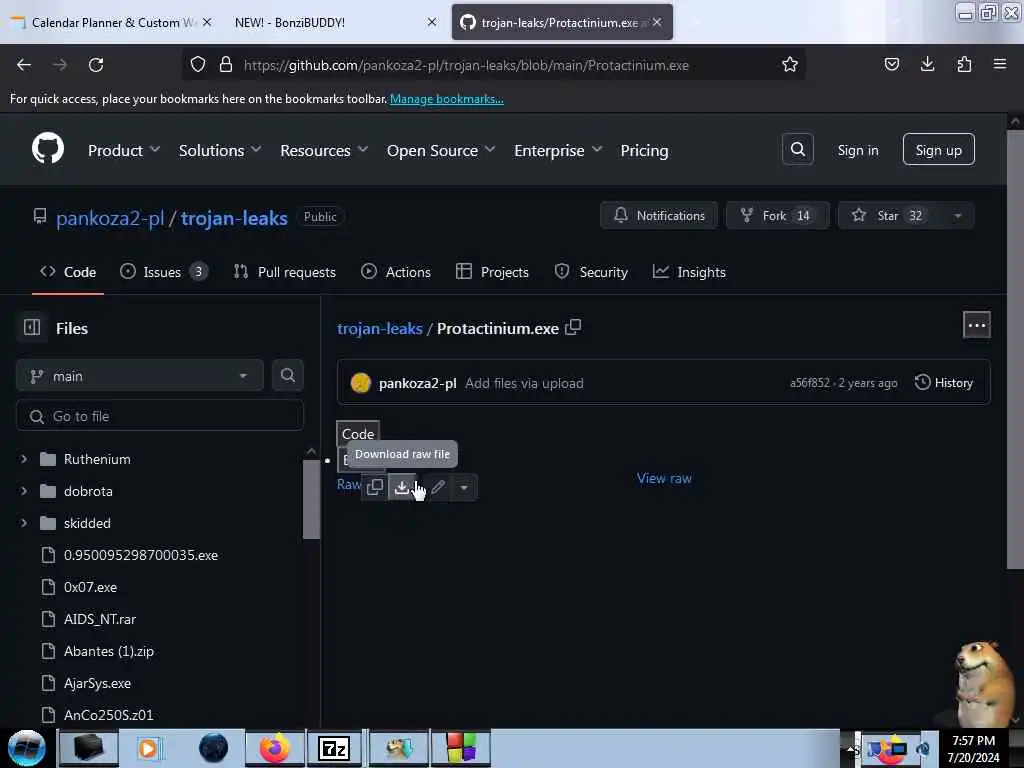This screenshot has height=768, width=1024.
Task: Click the Save to Pocket icon
Action: [x=891, y=64]
